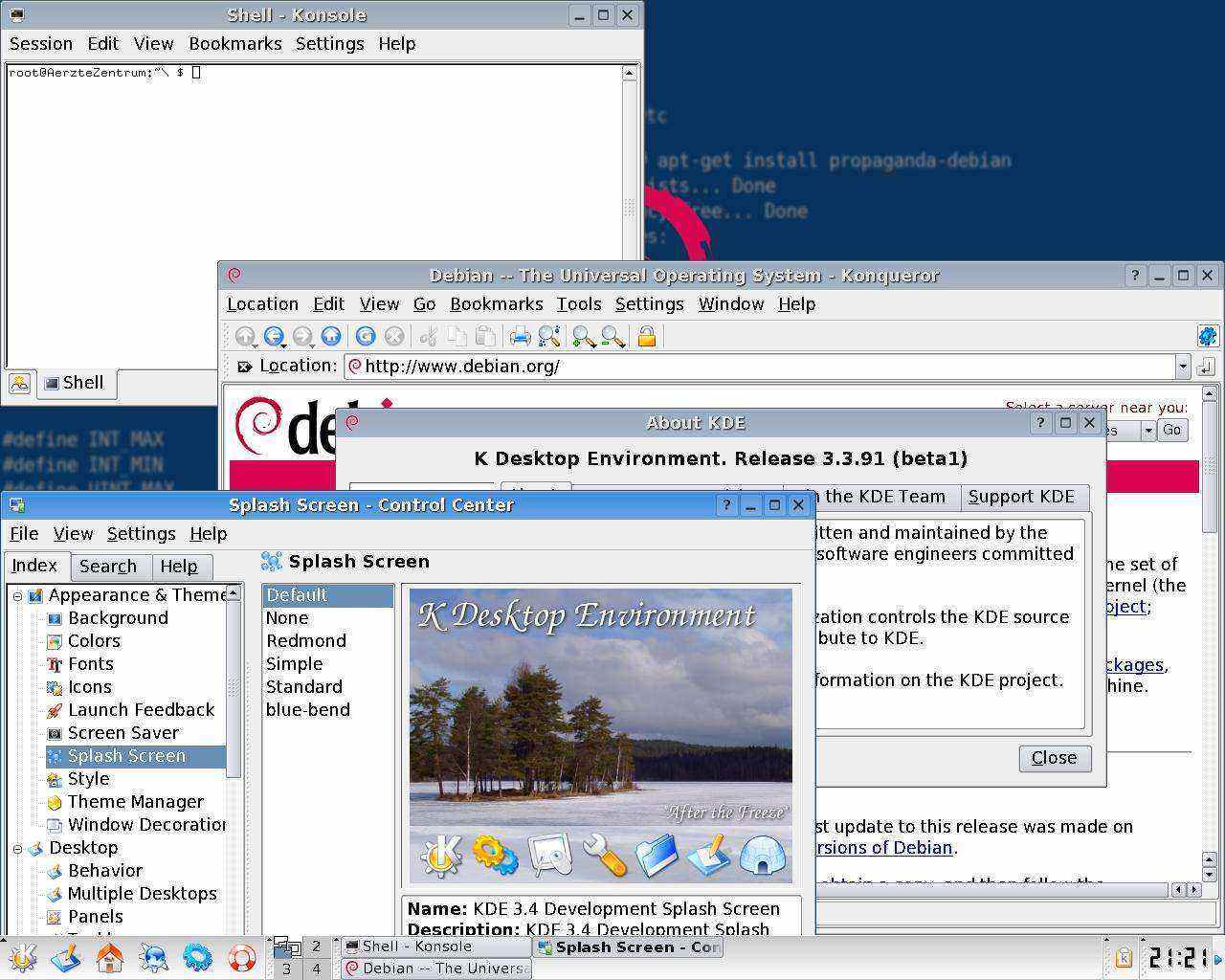Click the Klipper clipboard tray icon
The image size is (1225, 980).
tap(1124, 957)
